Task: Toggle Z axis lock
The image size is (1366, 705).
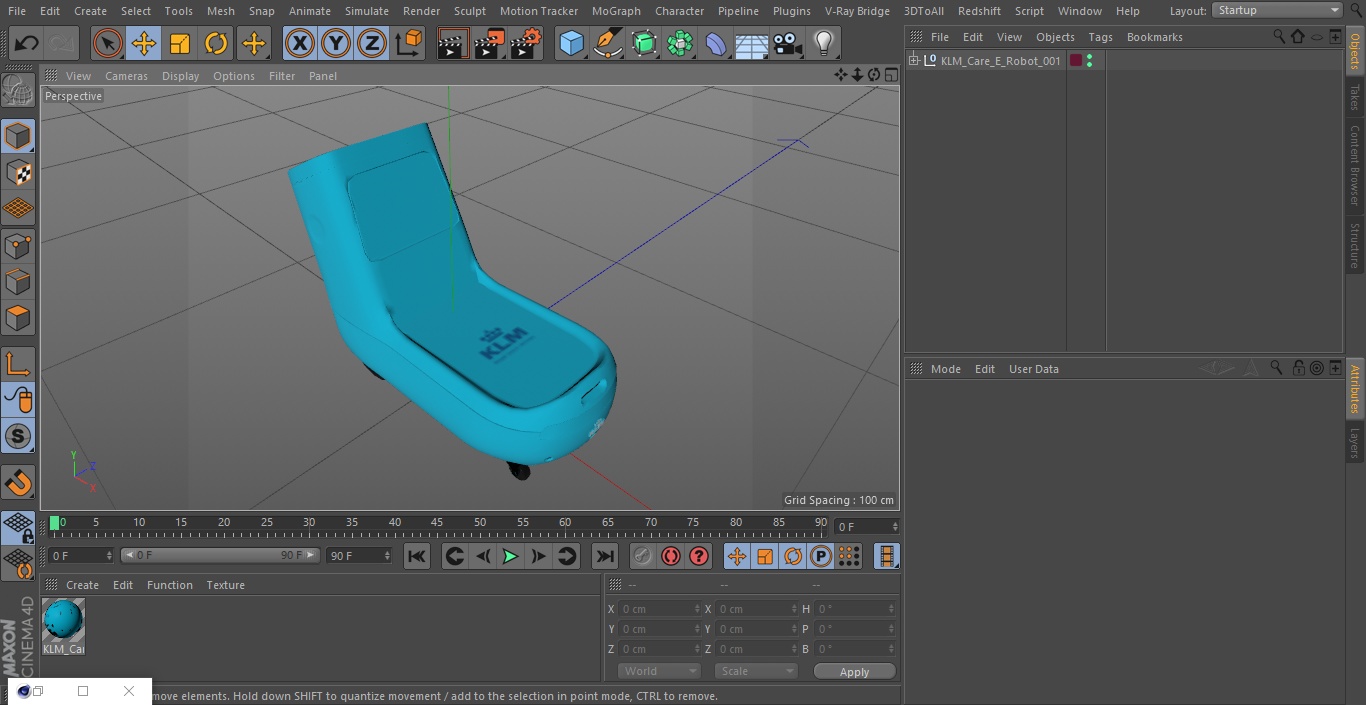Action: (372, 44)
